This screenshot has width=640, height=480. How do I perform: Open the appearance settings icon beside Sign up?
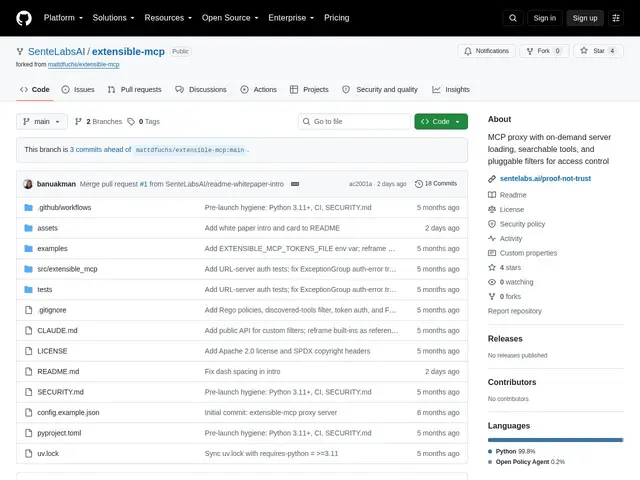click(x=616, y=18)
